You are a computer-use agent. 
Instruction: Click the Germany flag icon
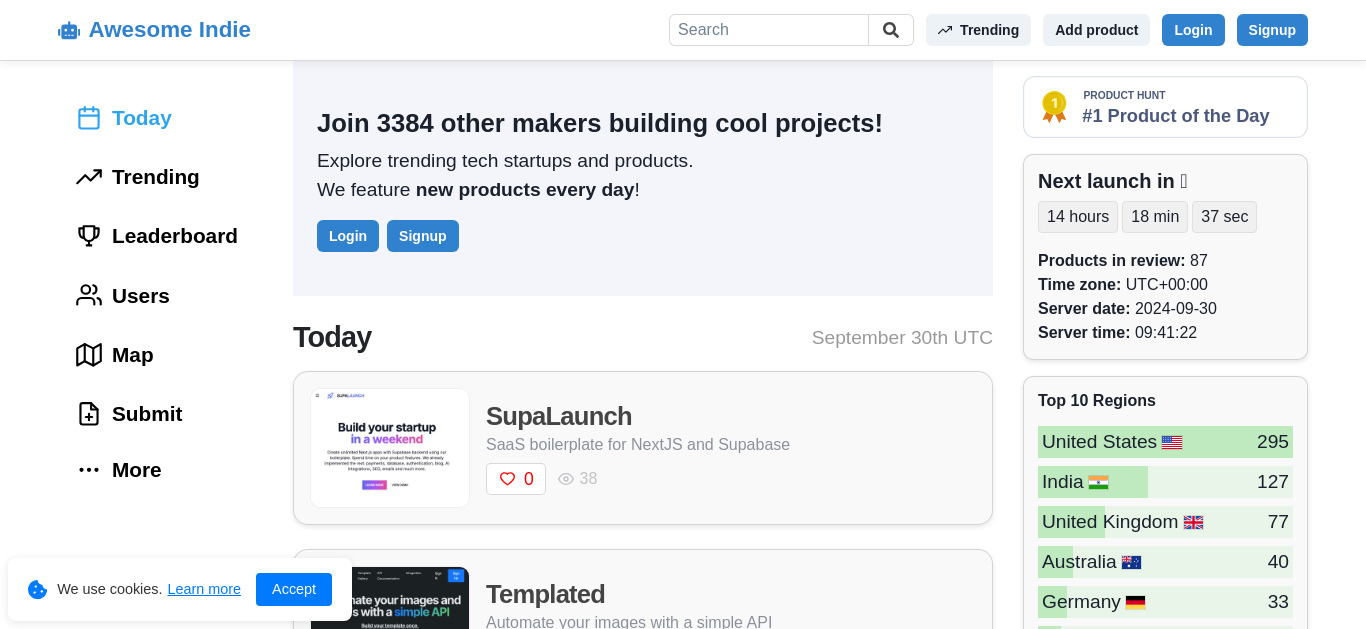pyautogui.click(x=1135, y=602)
